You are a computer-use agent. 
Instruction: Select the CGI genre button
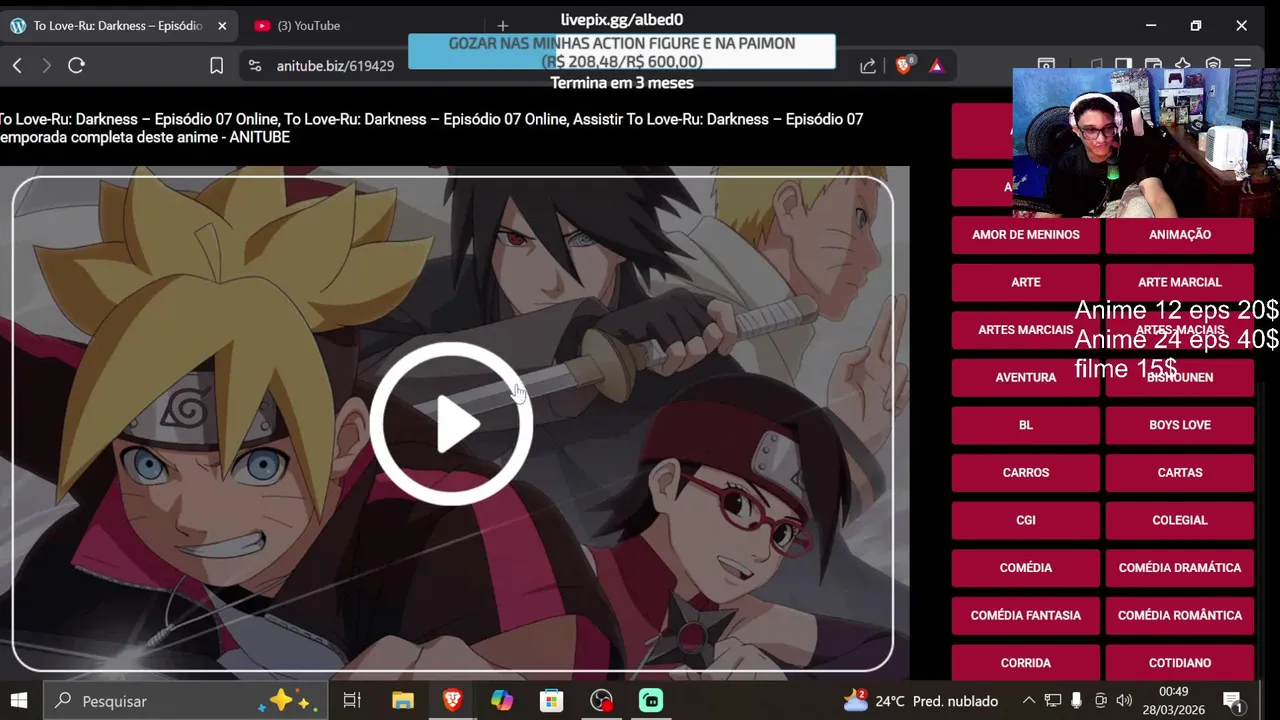(1026, 520)
